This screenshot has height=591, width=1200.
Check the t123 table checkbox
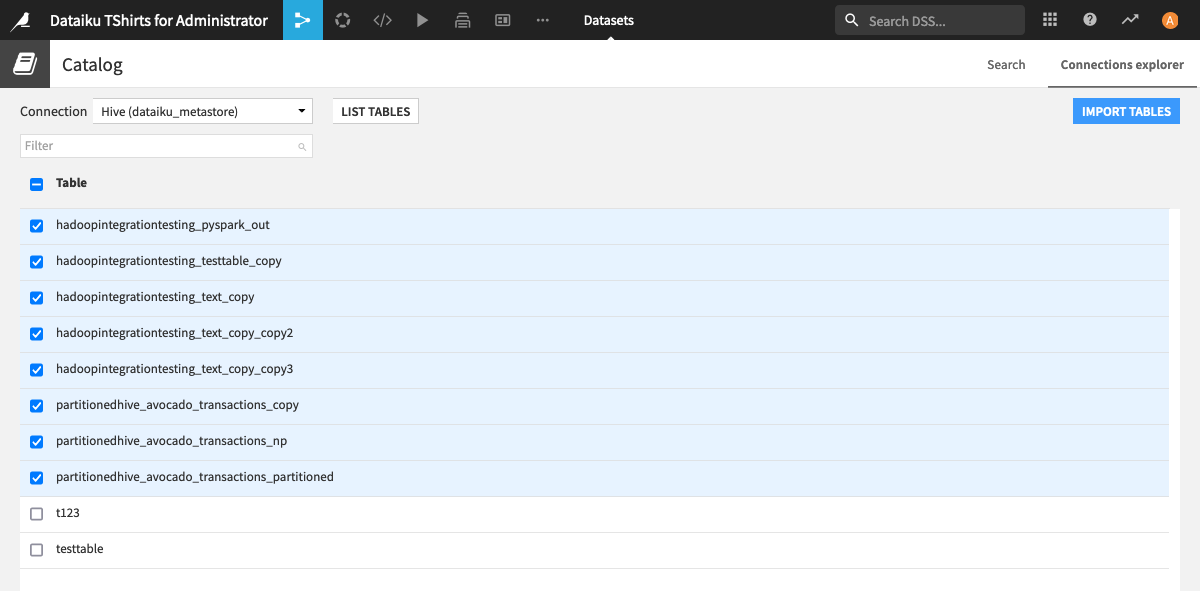pos(36,513)
